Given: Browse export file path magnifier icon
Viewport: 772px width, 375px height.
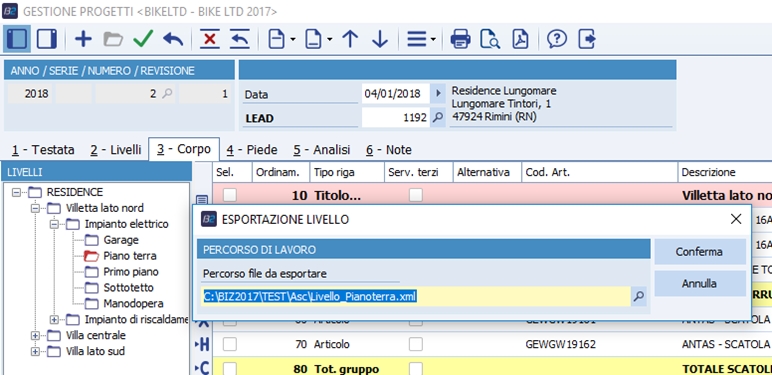Looking at the screenshot, I should 639,296.
